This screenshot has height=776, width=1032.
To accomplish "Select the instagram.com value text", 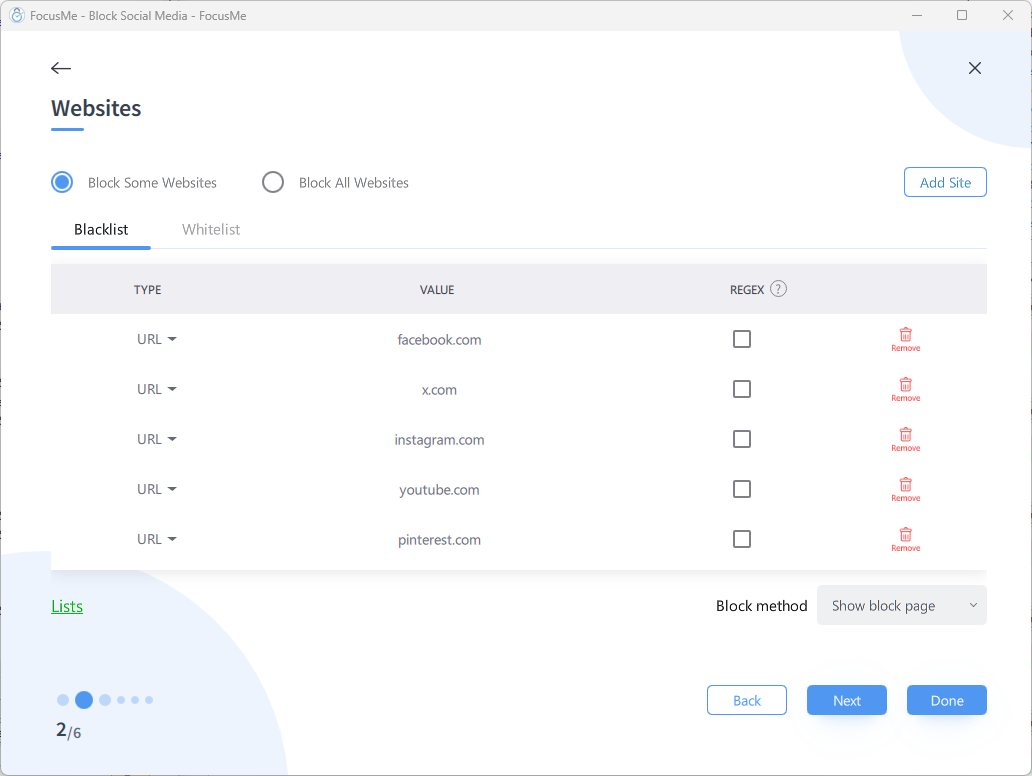I will [439, 440].
